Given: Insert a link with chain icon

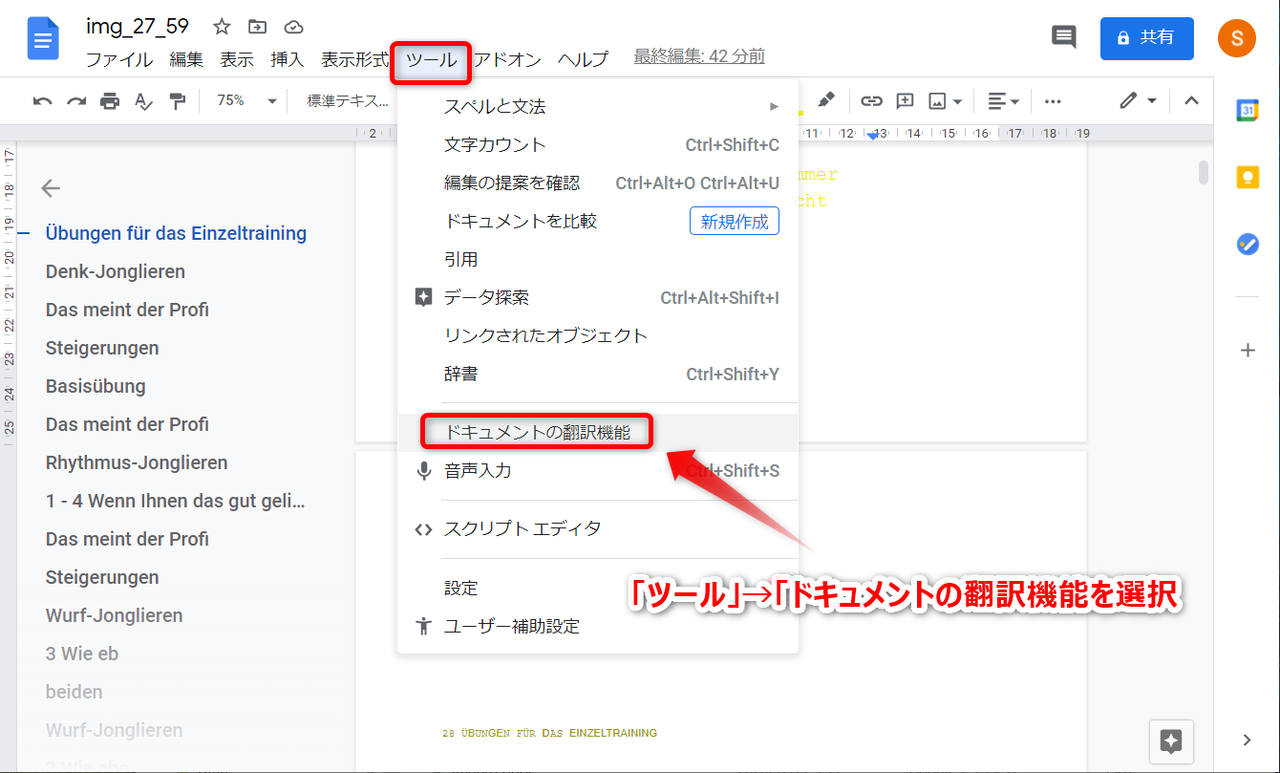Looking at the screenshot, I should [872, 101].
